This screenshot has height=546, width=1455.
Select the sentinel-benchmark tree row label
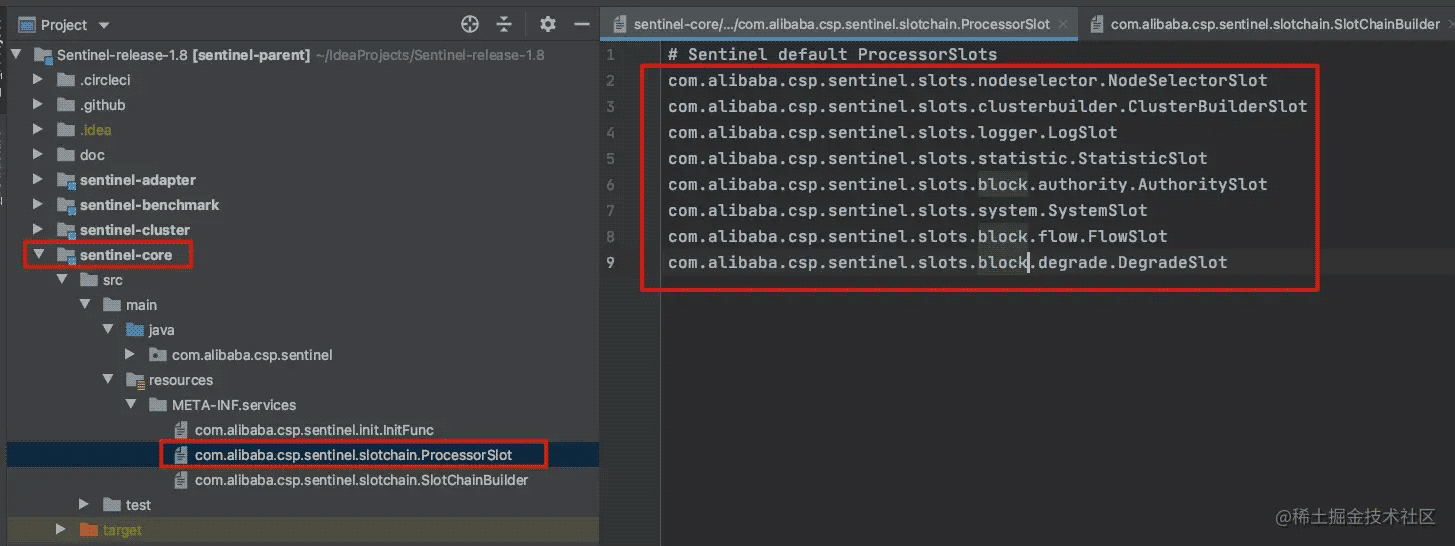(x=150, y=205)
